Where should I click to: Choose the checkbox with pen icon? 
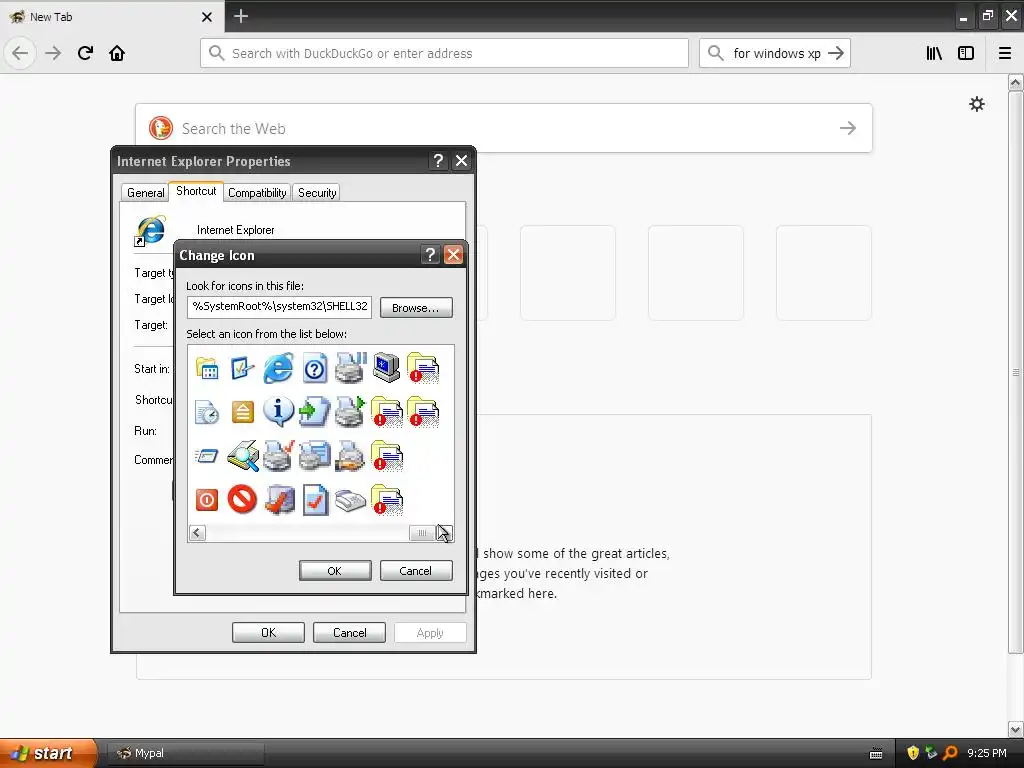coord(242,369)
